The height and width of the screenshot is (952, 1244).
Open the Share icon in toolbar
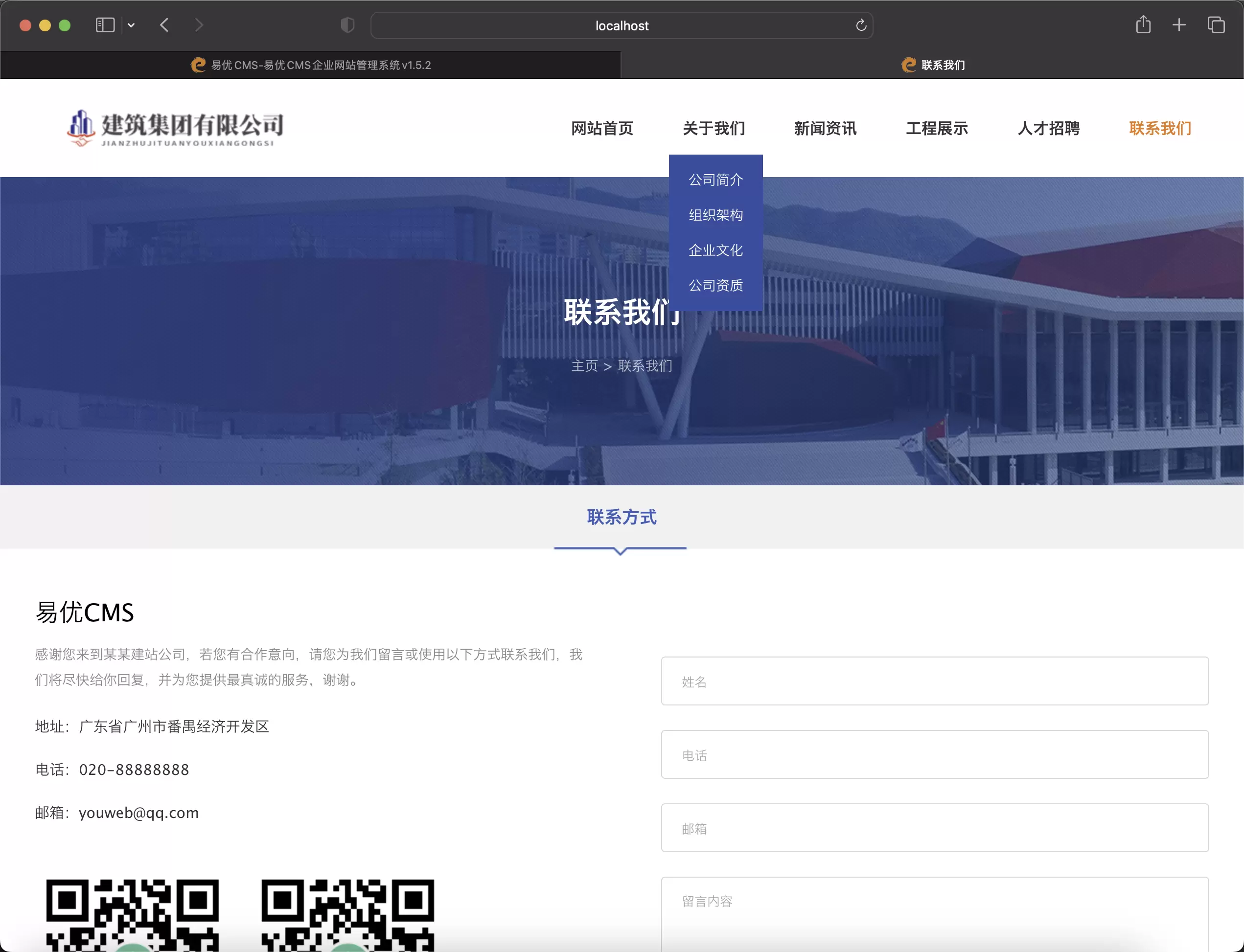[1143, 25]
